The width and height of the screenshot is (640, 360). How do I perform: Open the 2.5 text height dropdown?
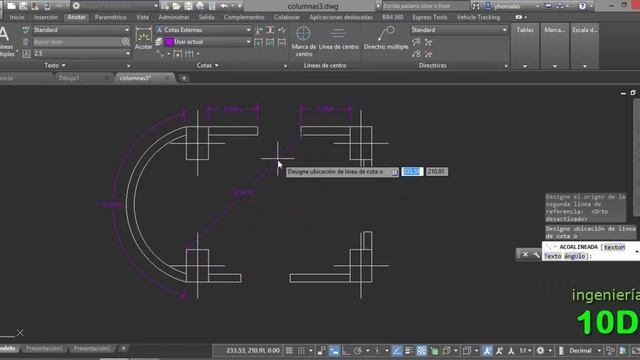pos(81,53)
